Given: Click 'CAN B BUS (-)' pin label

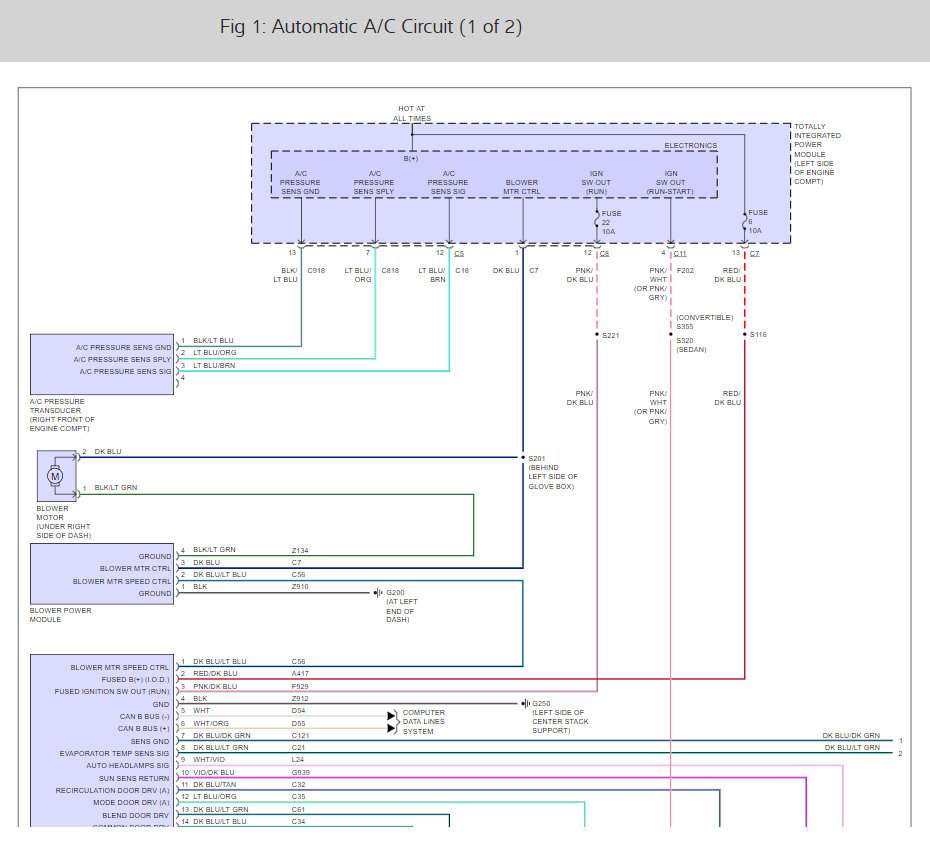Looking at the screenshot, I should [144, 717].
